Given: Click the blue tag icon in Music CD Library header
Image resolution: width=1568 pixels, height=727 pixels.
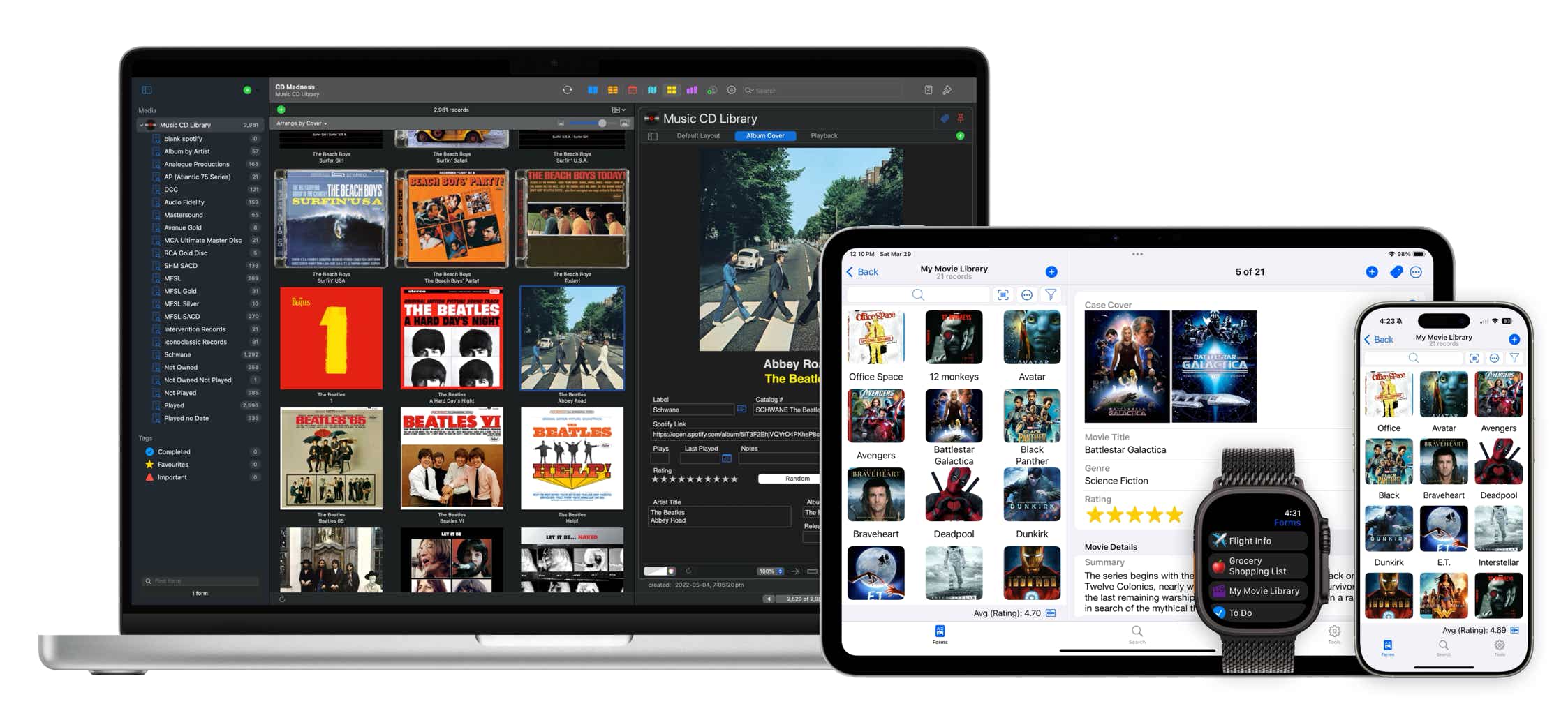Looking at the screenshot, I should pyautogui.click(x=945, y=119).
